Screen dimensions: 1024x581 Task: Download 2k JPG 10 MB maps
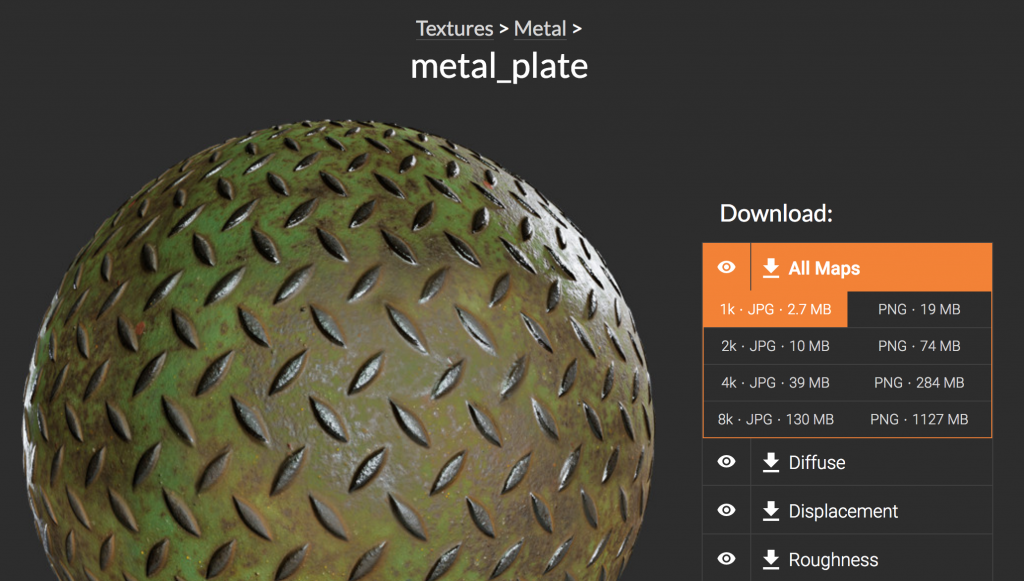(x=775, y=346)
